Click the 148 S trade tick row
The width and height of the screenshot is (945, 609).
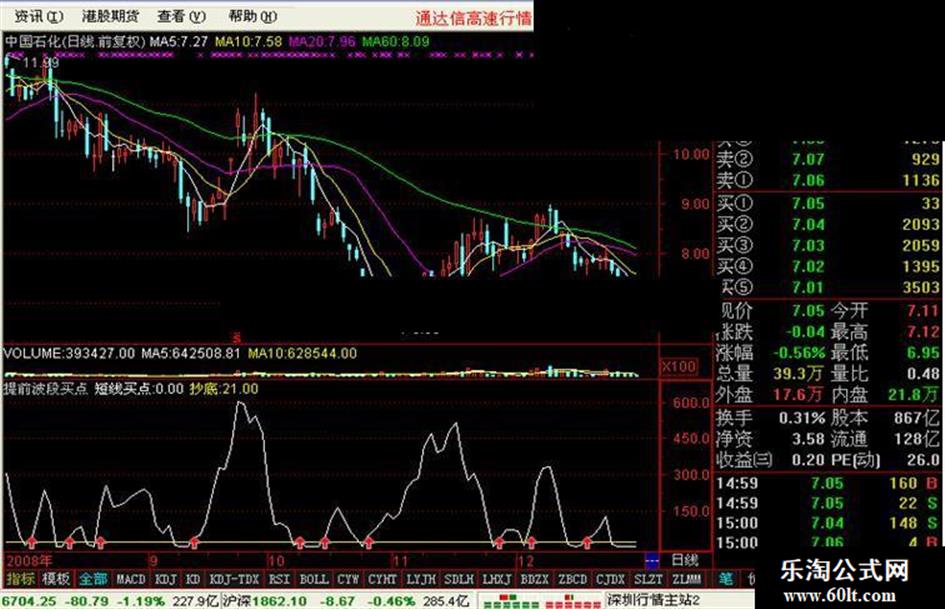[x=827, y=523]
